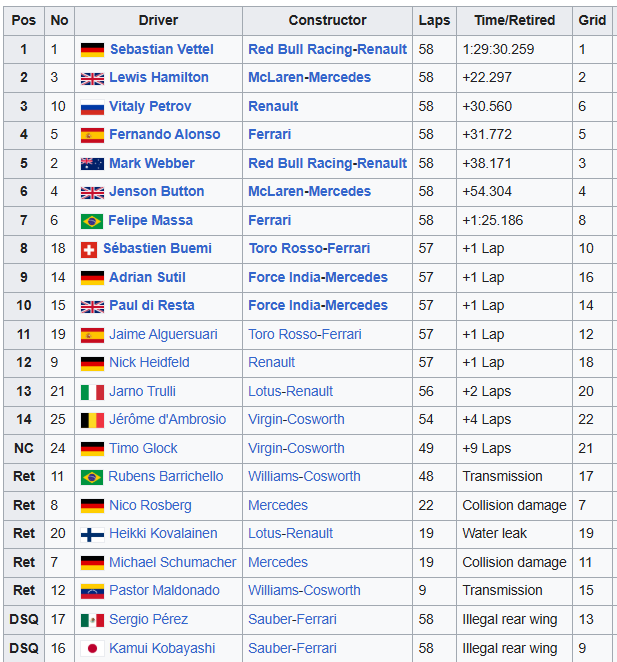Select the winning time 1:29:30.259
This screenshot has width=617, height=662.
[498, 49]
